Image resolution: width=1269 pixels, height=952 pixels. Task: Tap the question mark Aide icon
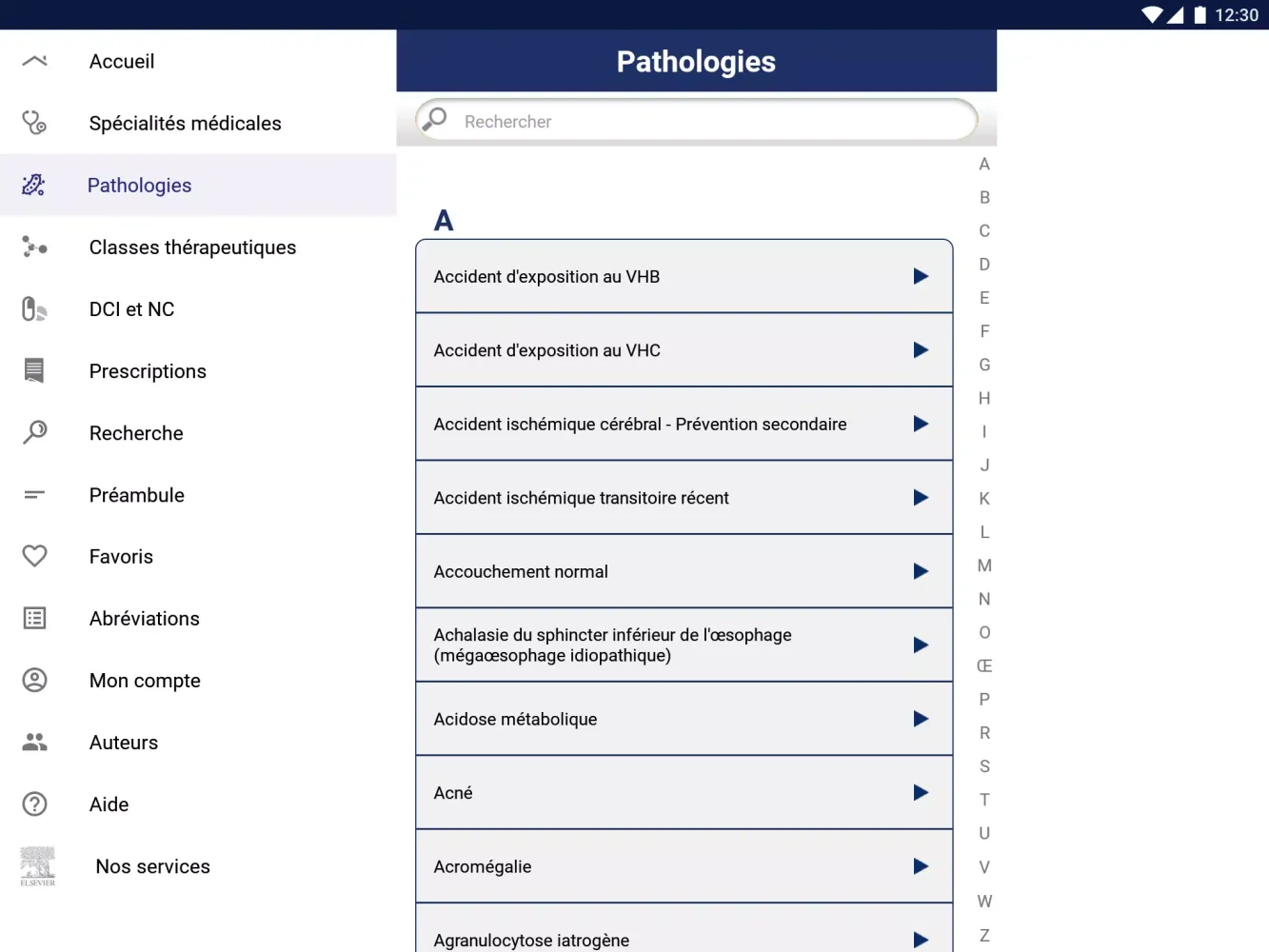34,804
